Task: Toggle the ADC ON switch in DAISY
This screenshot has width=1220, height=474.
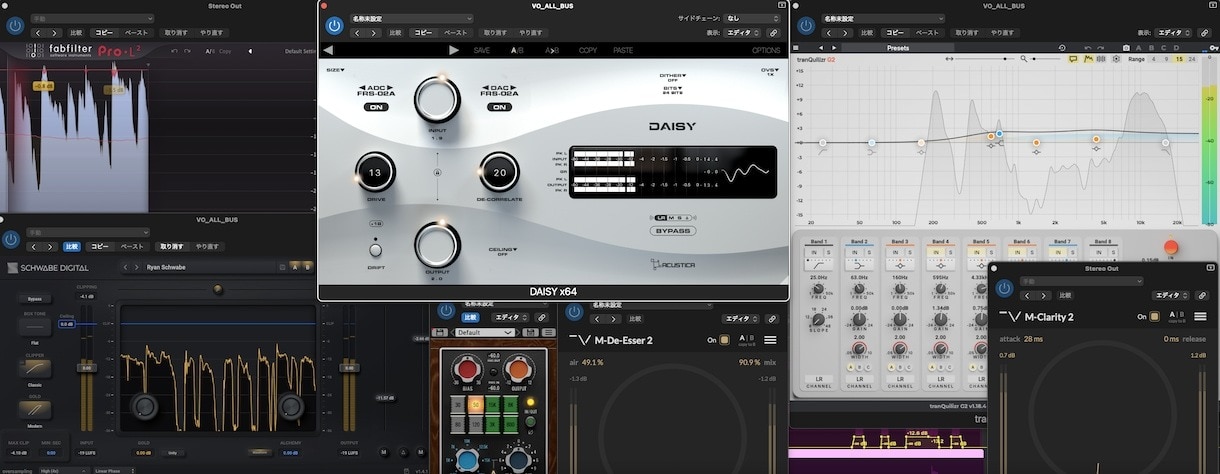Action: [x=376, y=107]
